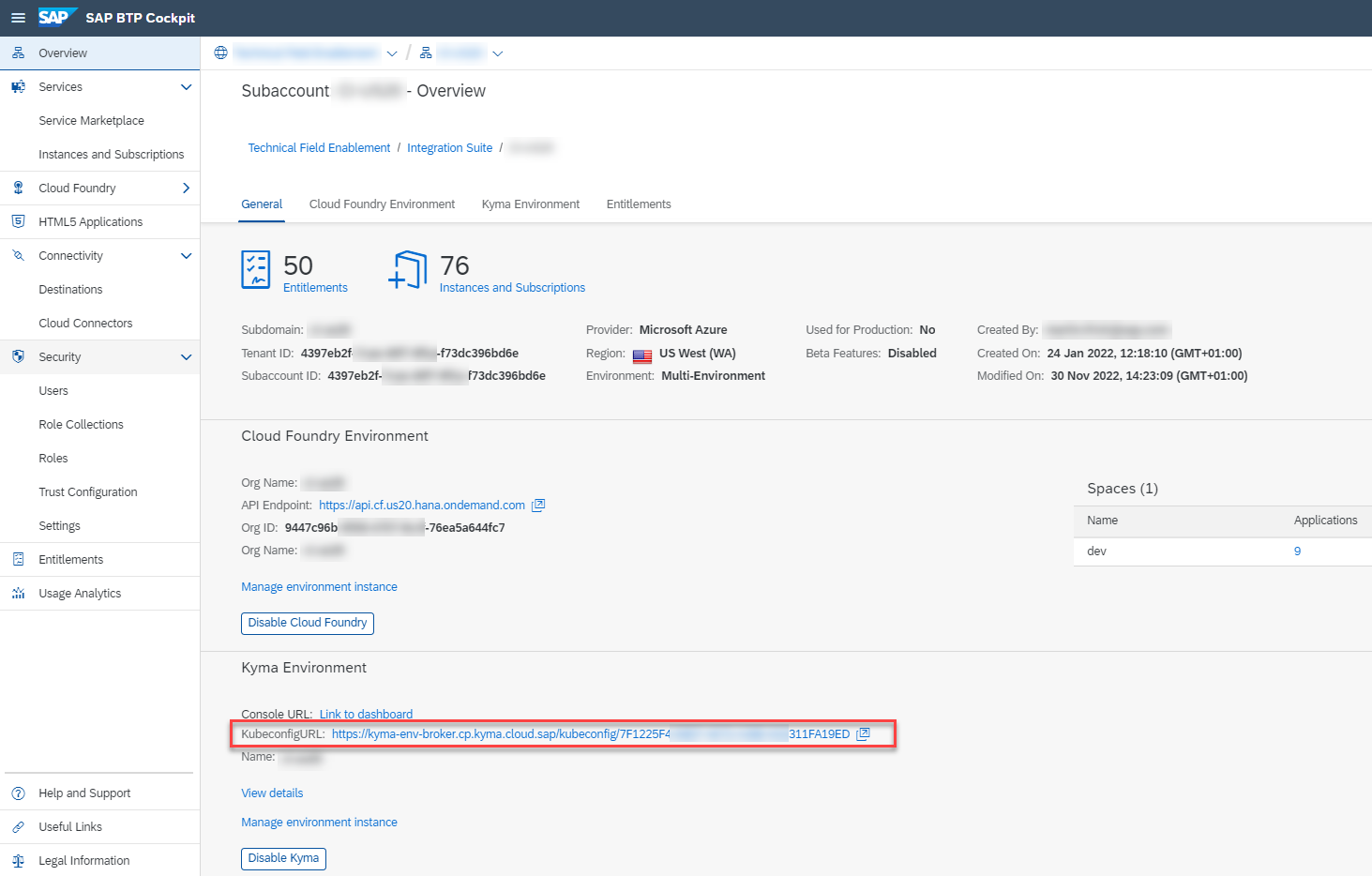Open Instances and Subscriptions in sidebar
The width and height of the screenshot is (1372, 876).
pos(112,155)
